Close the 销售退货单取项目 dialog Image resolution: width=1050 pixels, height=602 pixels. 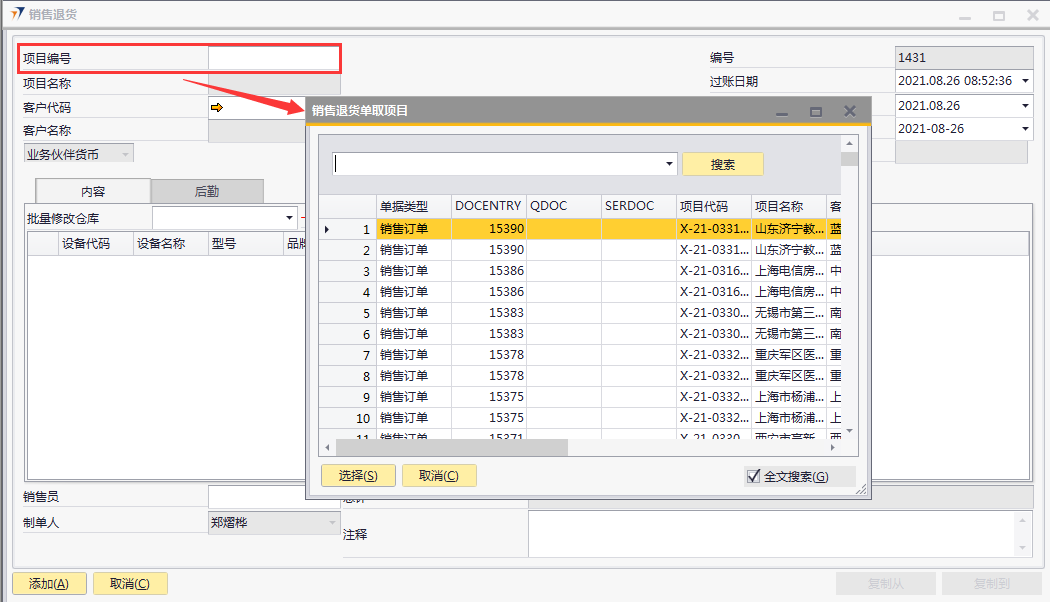pos(850,111)
